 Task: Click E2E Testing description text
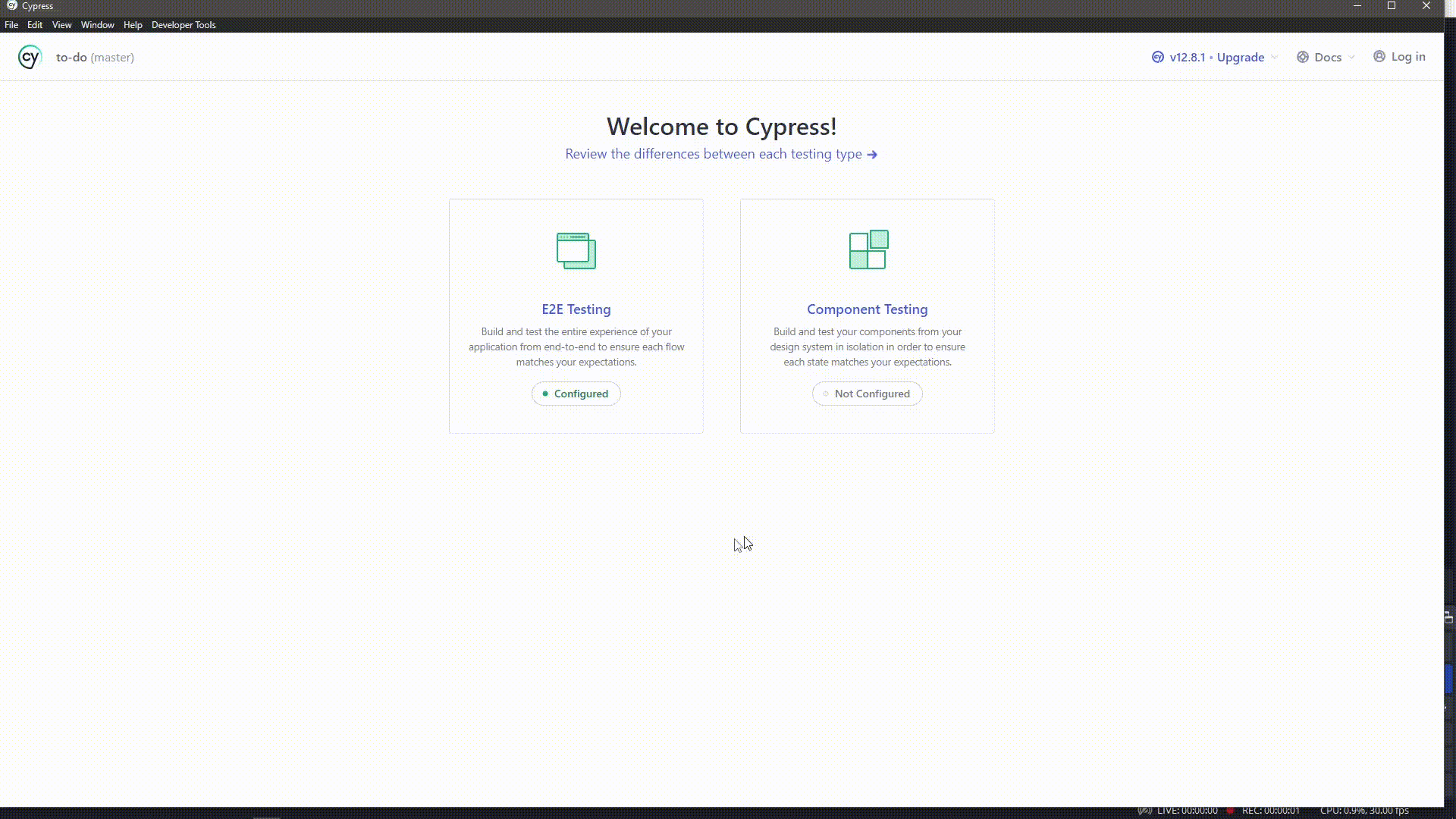click(x=576, y=347)
